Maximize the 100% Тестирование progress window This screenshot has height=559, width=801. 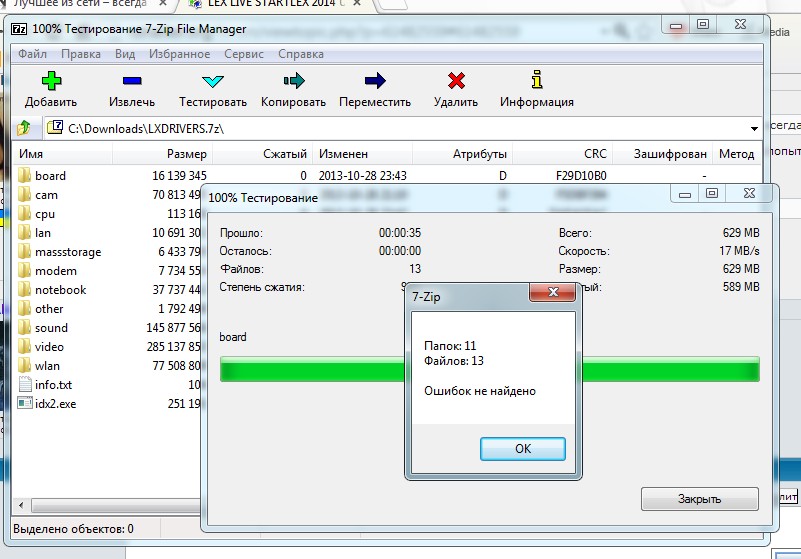tap(712, 193)
